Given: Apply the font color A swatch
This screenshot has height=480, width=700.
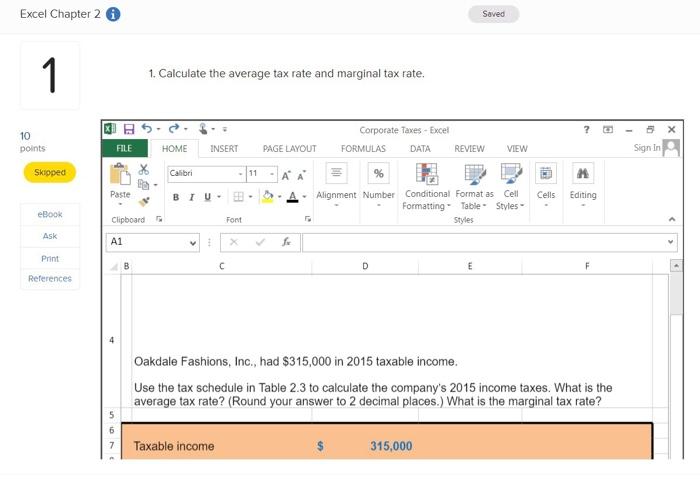Looking at the screenshot, I should (x=292, y=196).
